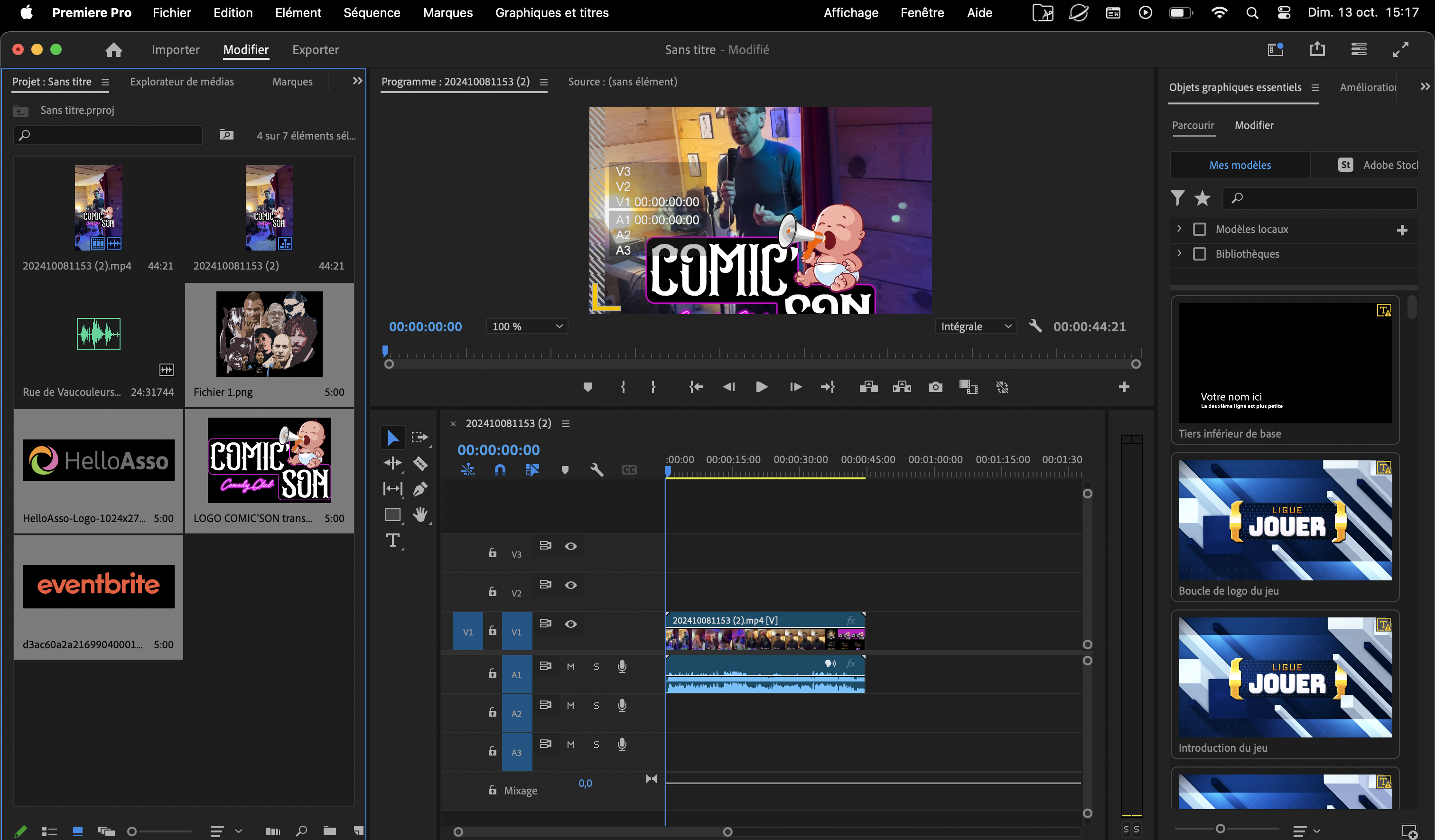Toggle V3 track output eye

click(x=570, y=546)
